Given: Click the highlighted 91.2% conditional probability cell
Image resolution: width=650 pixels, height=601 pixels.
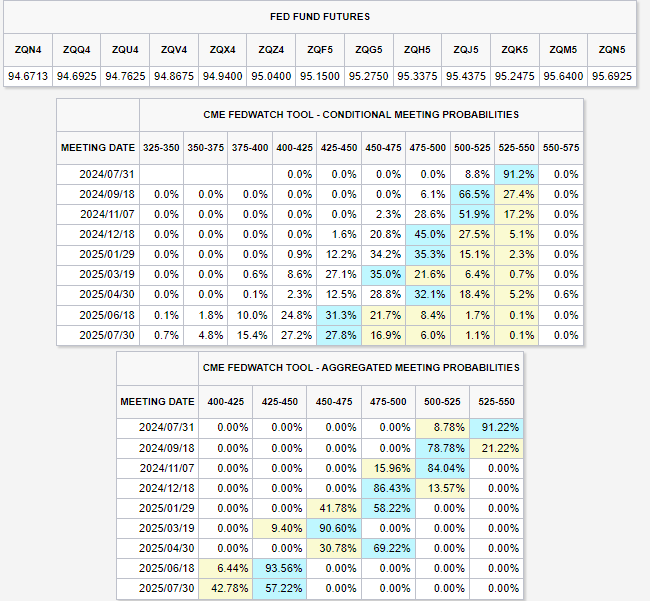Looking at the screenshot, I should tap(515, 174).
